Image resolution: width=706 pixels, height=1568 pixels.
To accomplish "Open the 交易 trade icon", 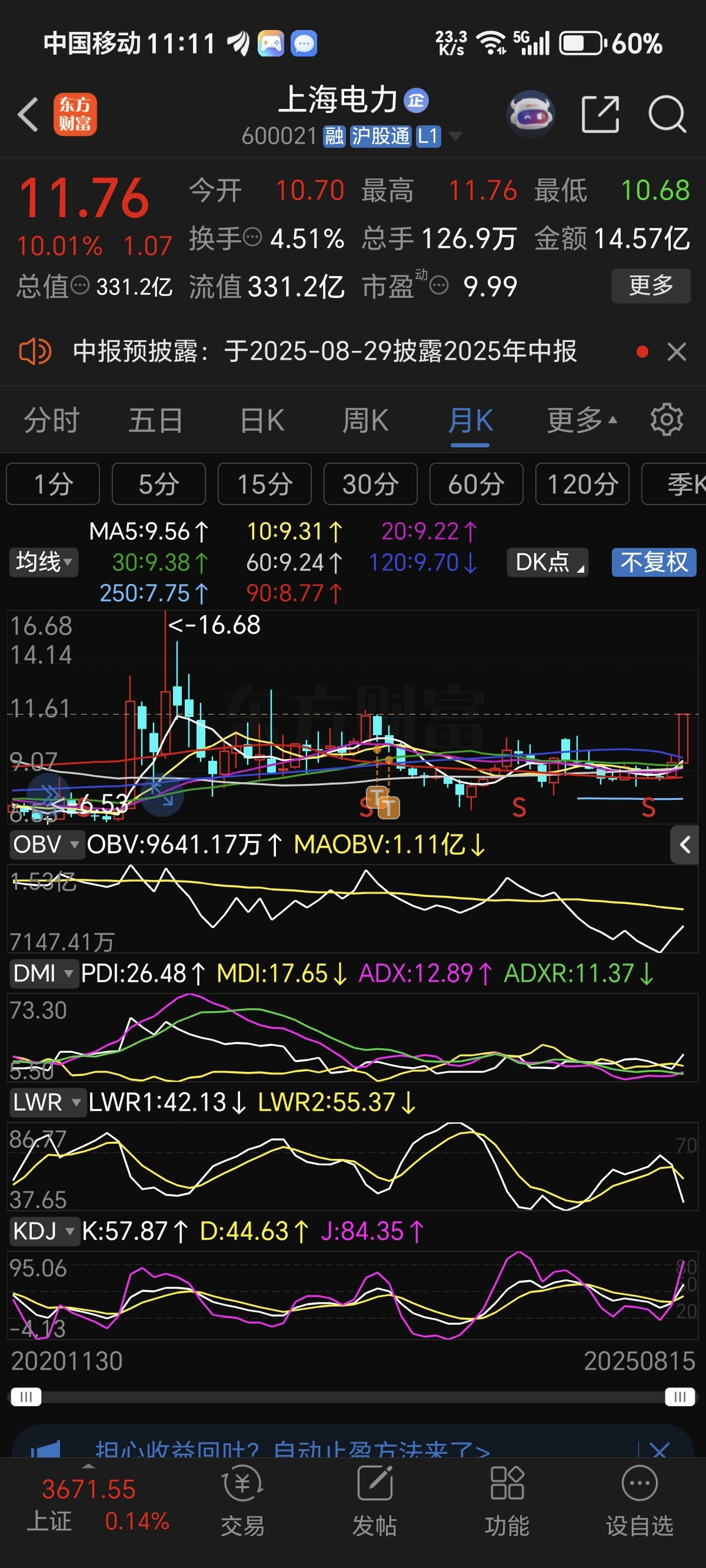I will pos(242,1500).
